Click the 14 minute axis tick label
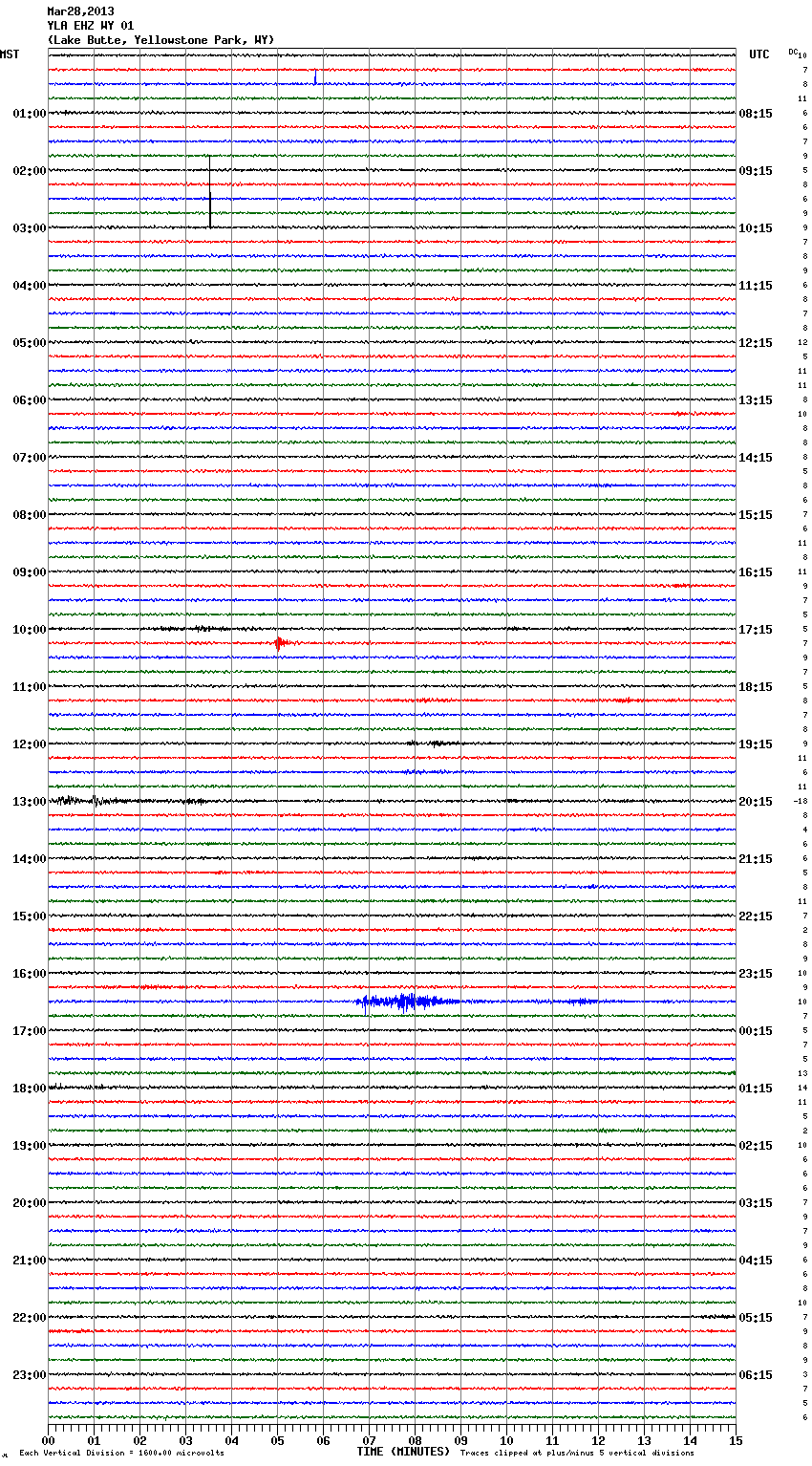This screenshot has height=1466, width=812. pyautogui.click(x=690, y=1440)
